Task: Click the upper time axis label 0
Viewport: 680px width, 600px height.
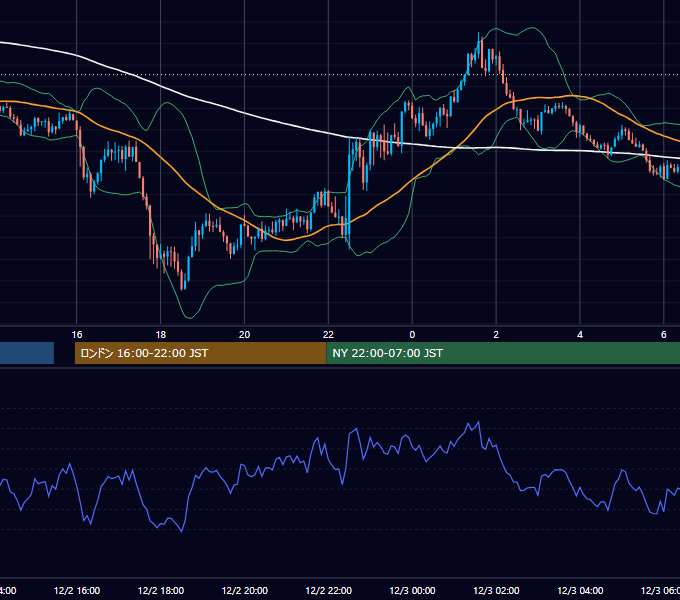Action: tap(412, 335)
